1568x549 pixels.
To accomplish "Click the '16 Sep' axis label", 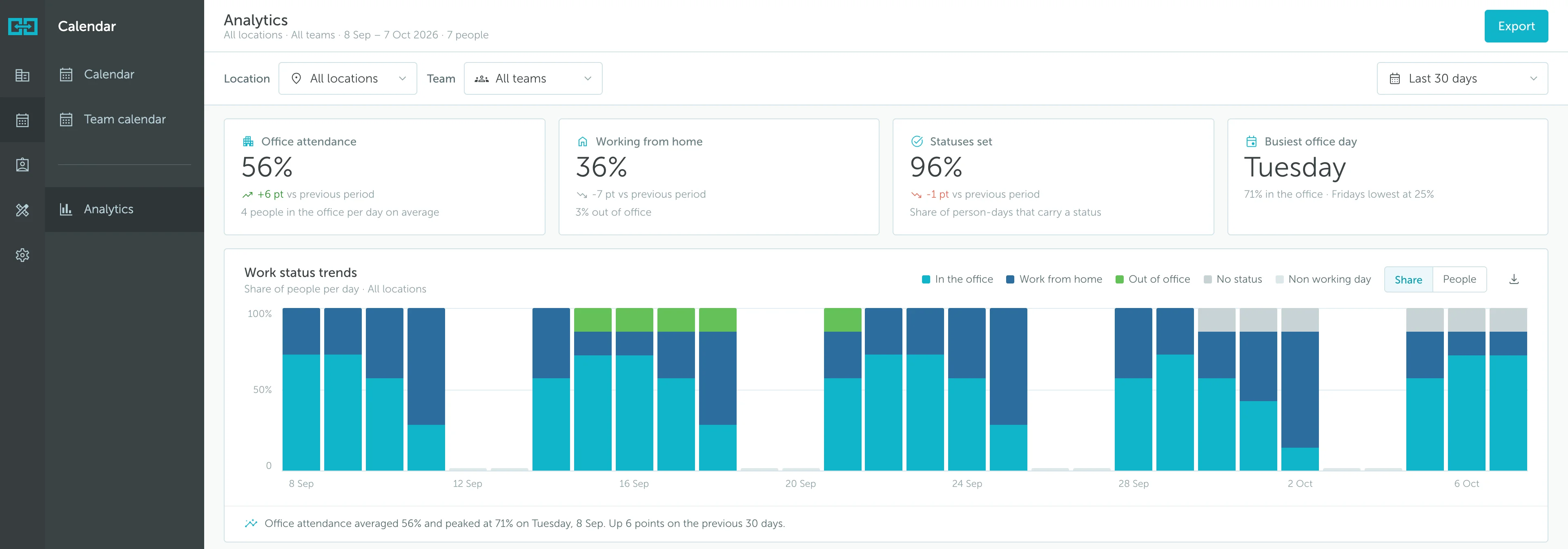I will 634,484.
